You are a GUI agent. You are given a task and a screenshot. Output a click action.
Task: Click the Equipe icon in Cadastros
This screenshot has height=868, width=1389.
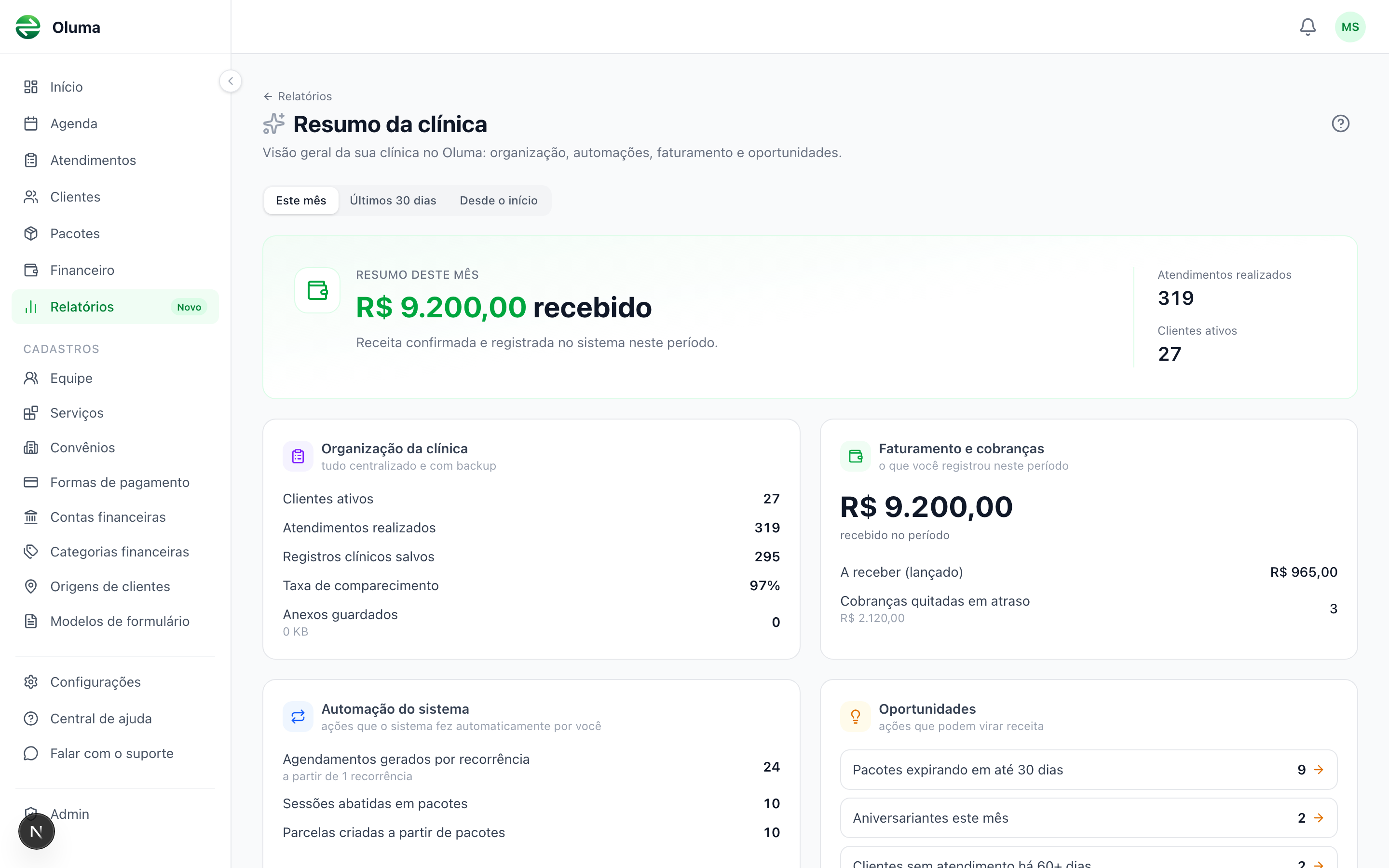(x=31, y=378)
